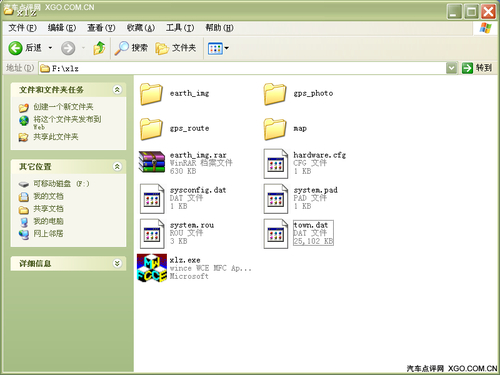Select the sysconfig.dat file icon
The width and height of the screenshot is (500, 375).
tap(152, 199)
